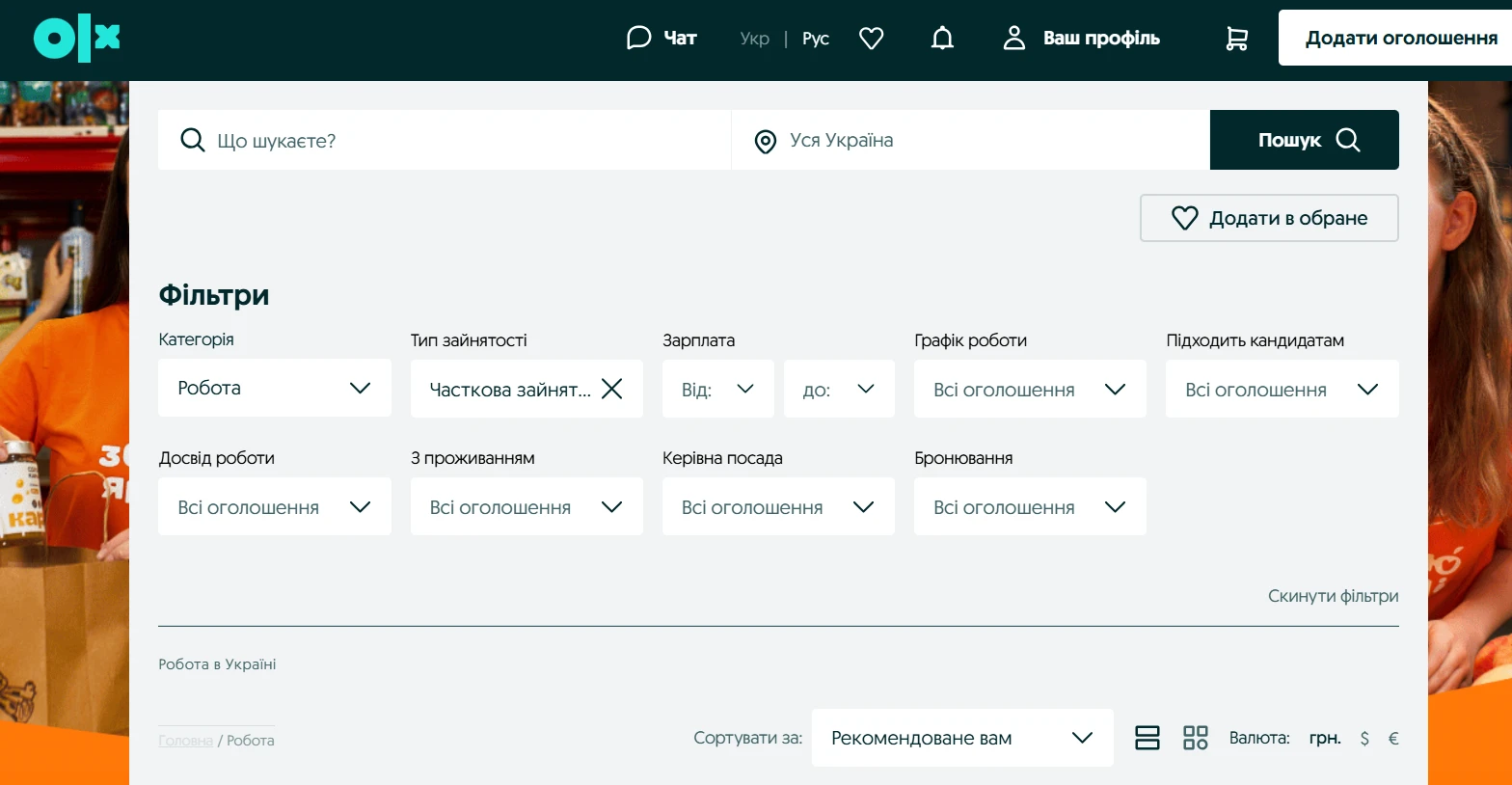Viewport: 1512px width, 785px height.
Task: Click the OLX logo
Action: pyautogui.click(x=77, y=39)
